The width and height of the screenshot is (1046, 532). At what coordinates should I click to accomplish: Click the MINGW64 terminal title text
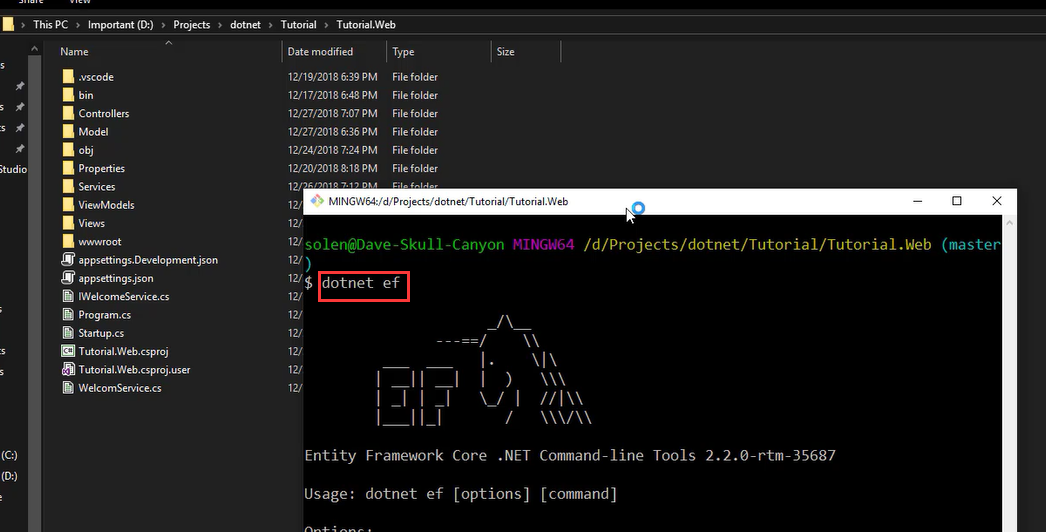point(448,201)
